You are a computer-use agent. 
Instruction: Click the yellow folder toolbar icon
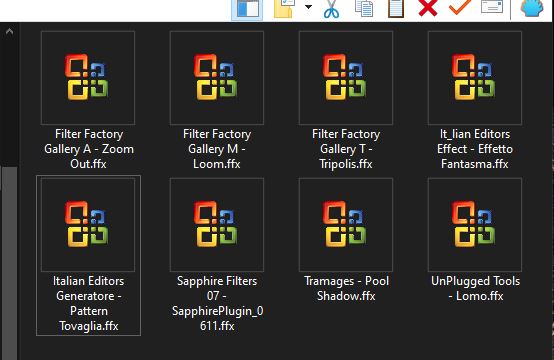(284, 9)
